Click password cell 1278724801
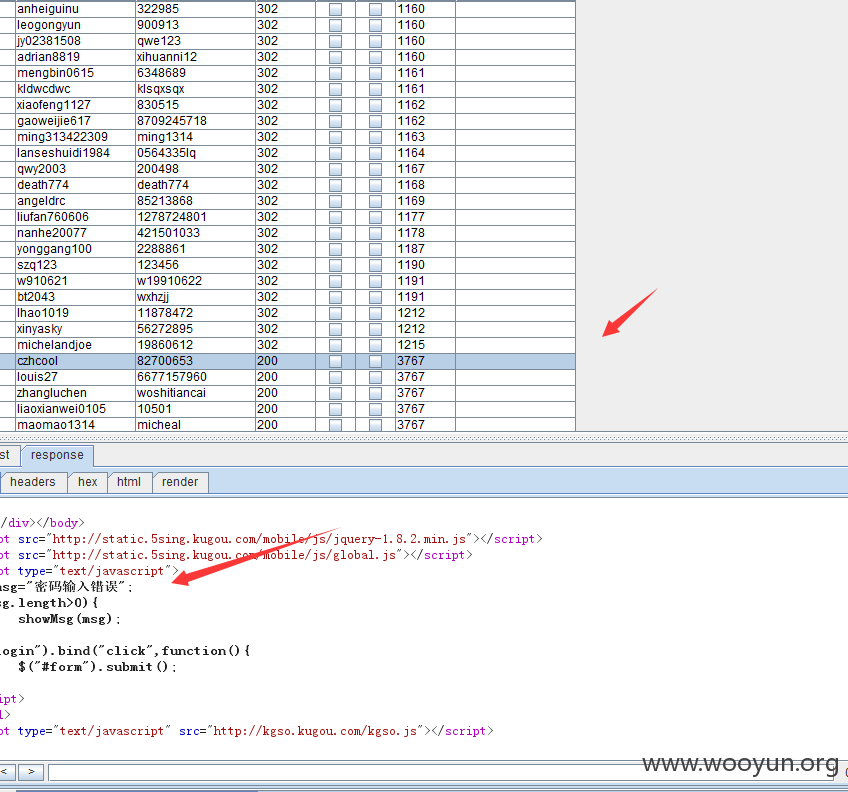The width and height of the screenshot is (848, 792). 195,217
